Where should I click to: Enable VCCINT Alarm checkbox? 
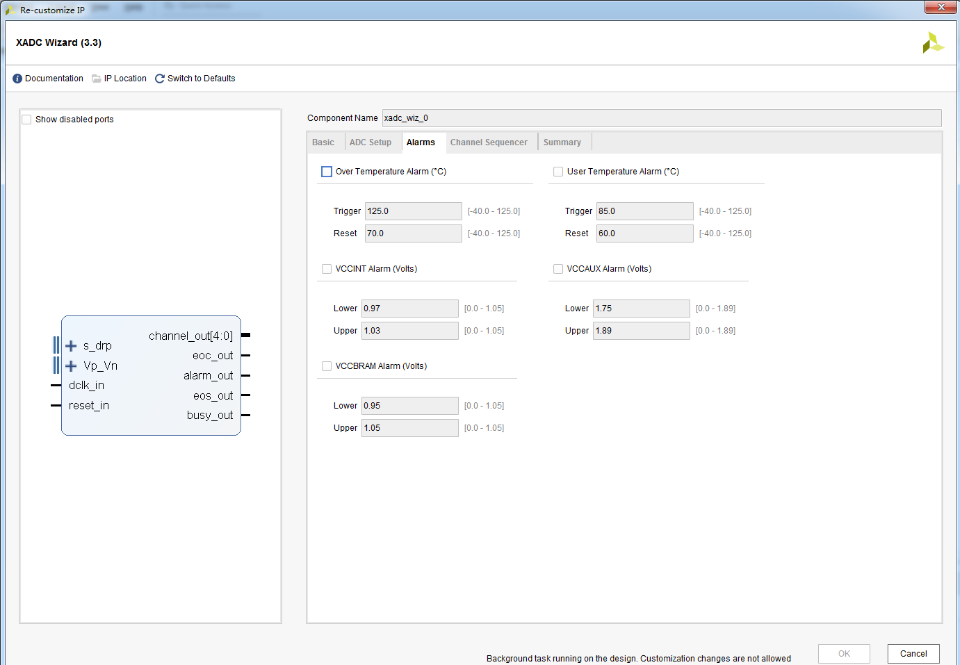(x=326, y=269)
